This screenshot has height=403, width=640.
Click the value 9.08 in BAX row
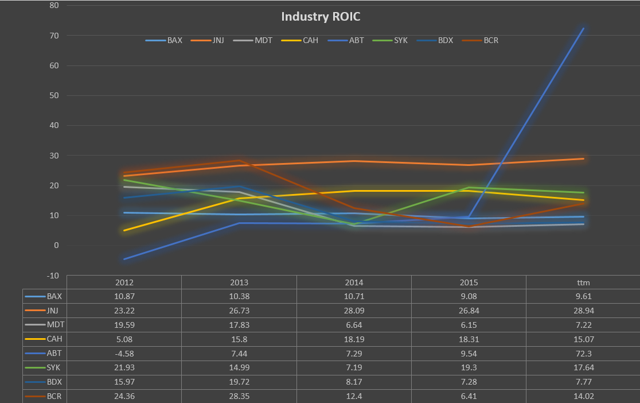tap(469, 296)
